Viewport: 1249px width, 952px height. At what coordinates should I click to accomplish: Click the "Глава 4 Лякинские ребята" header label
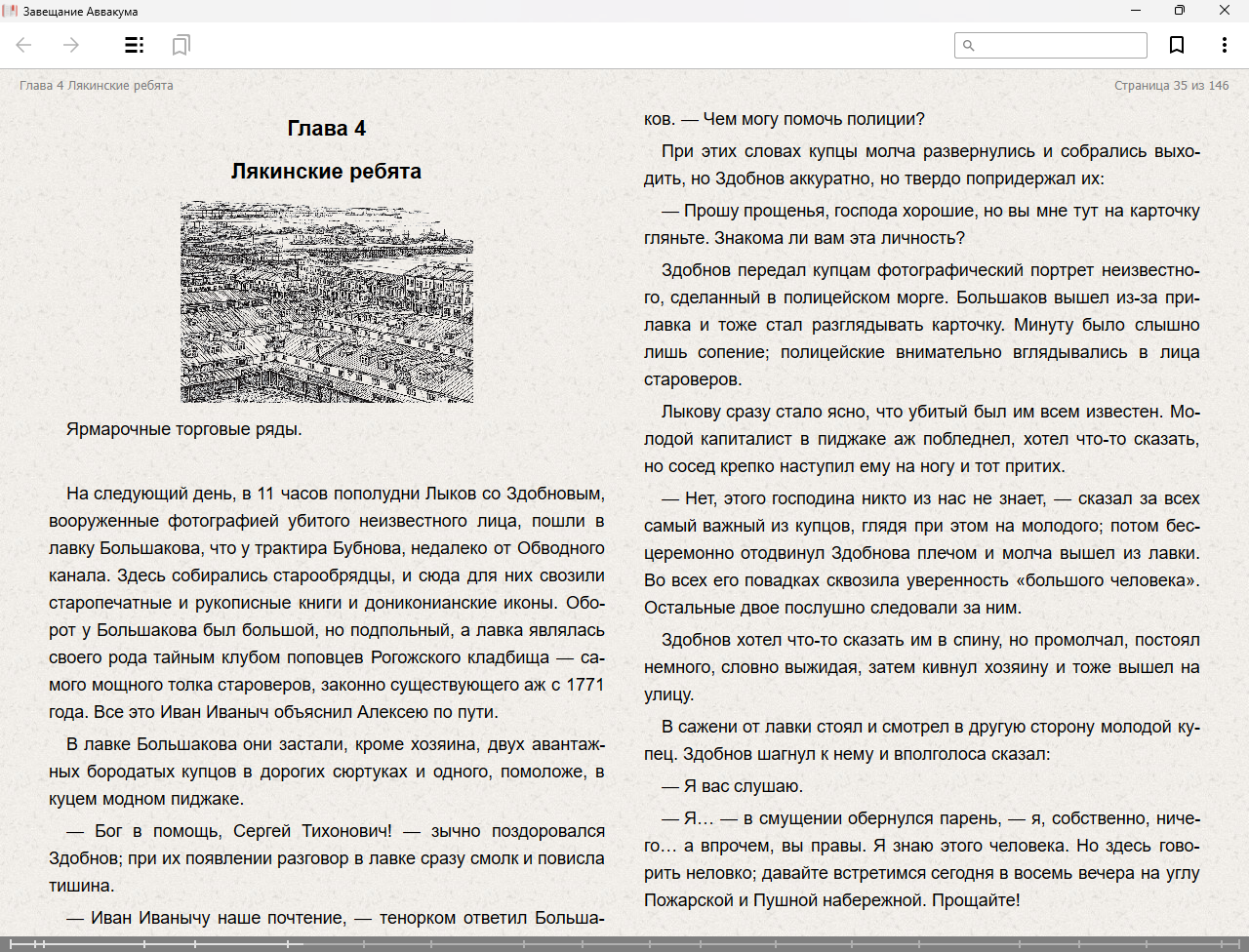[x=97, y=86]
